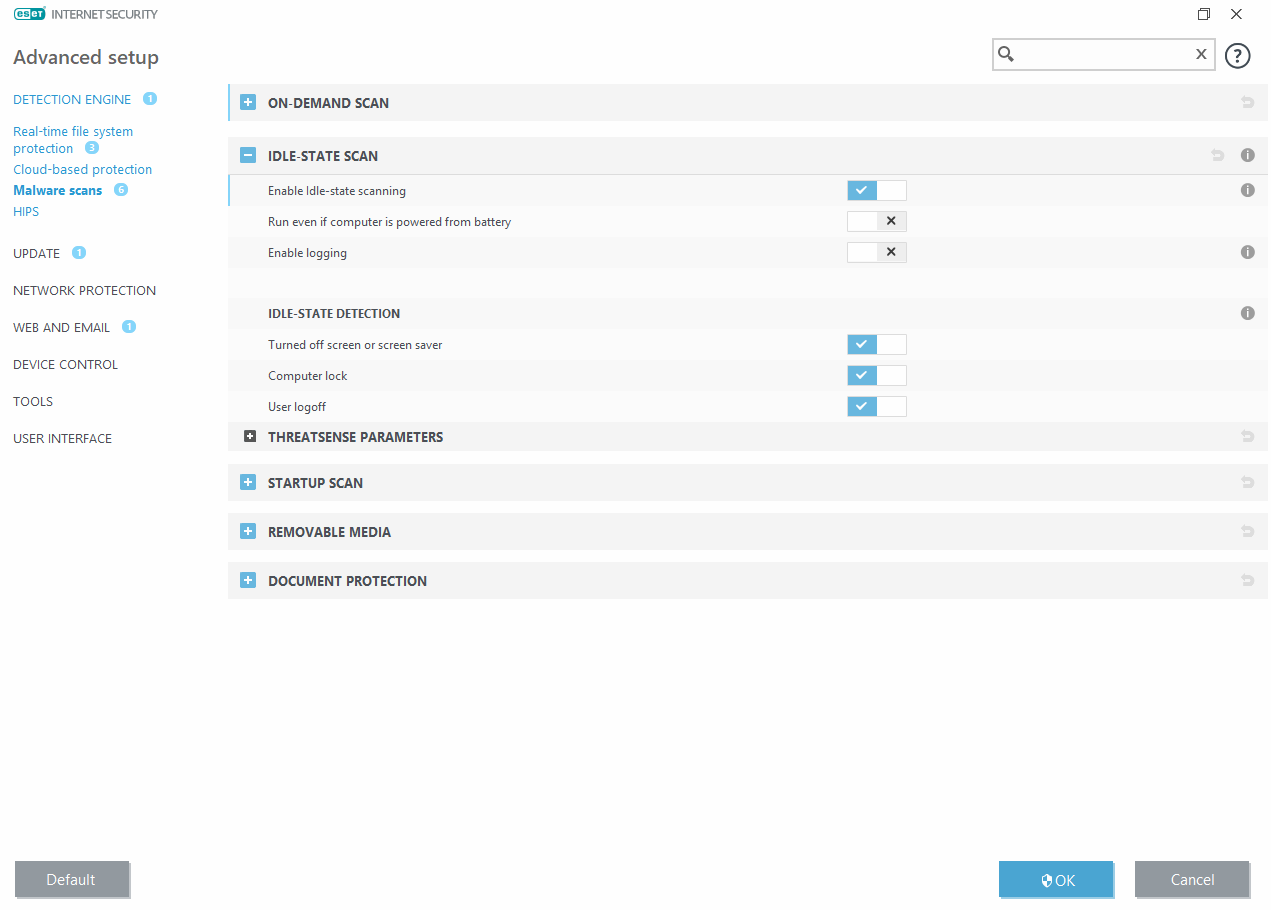Click the Default button
This screenshot has width=1271, height=910.
[x=71, y=880]
